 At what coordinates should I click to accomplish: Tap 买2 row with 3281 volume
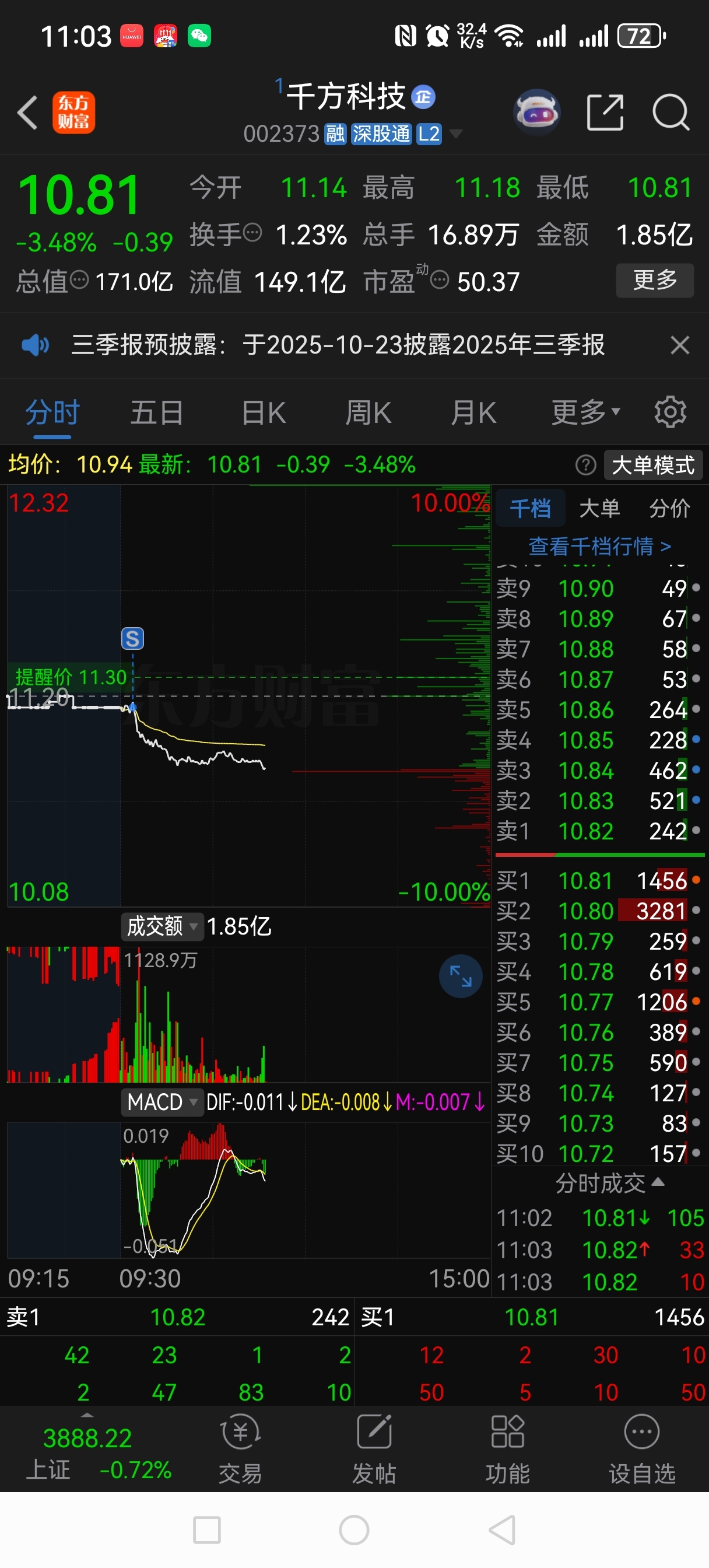coord(599,911)
